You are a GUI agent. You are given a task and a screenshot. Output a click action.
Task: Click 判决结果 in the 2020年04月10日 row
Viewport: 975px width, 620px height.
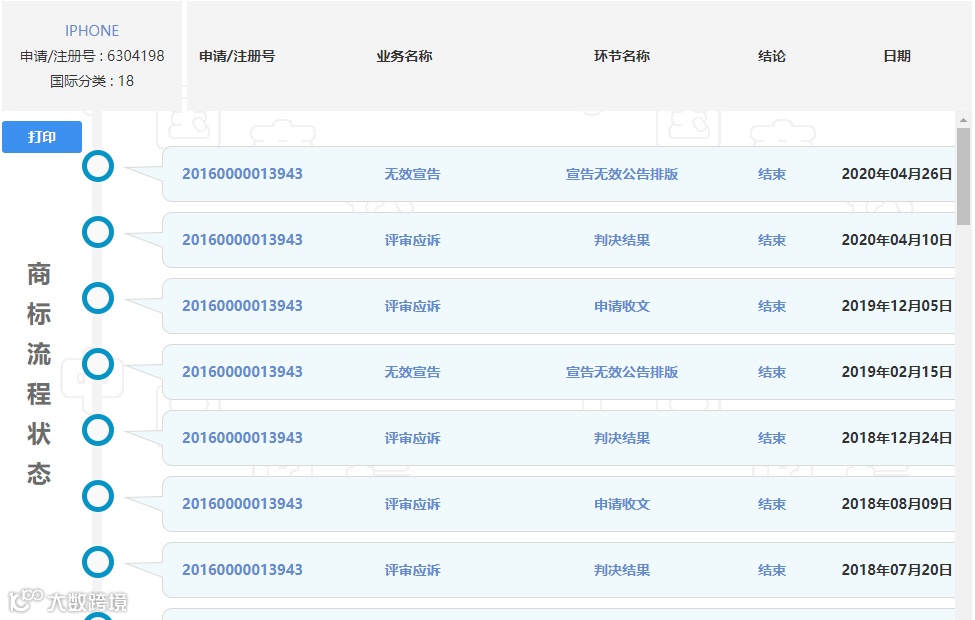click(622, 240)
